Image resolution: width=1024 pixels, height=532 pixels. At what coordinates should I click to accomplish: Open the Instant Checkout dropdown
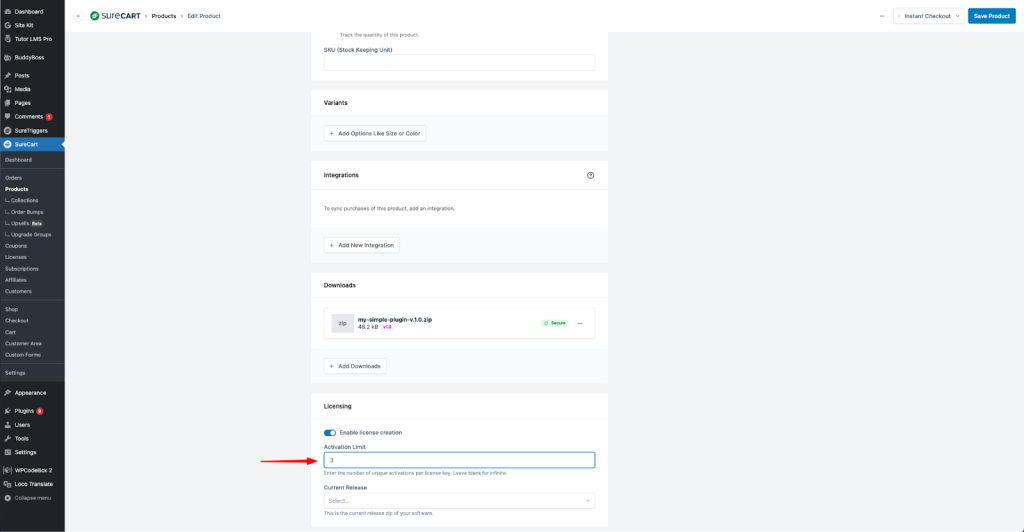929,16
